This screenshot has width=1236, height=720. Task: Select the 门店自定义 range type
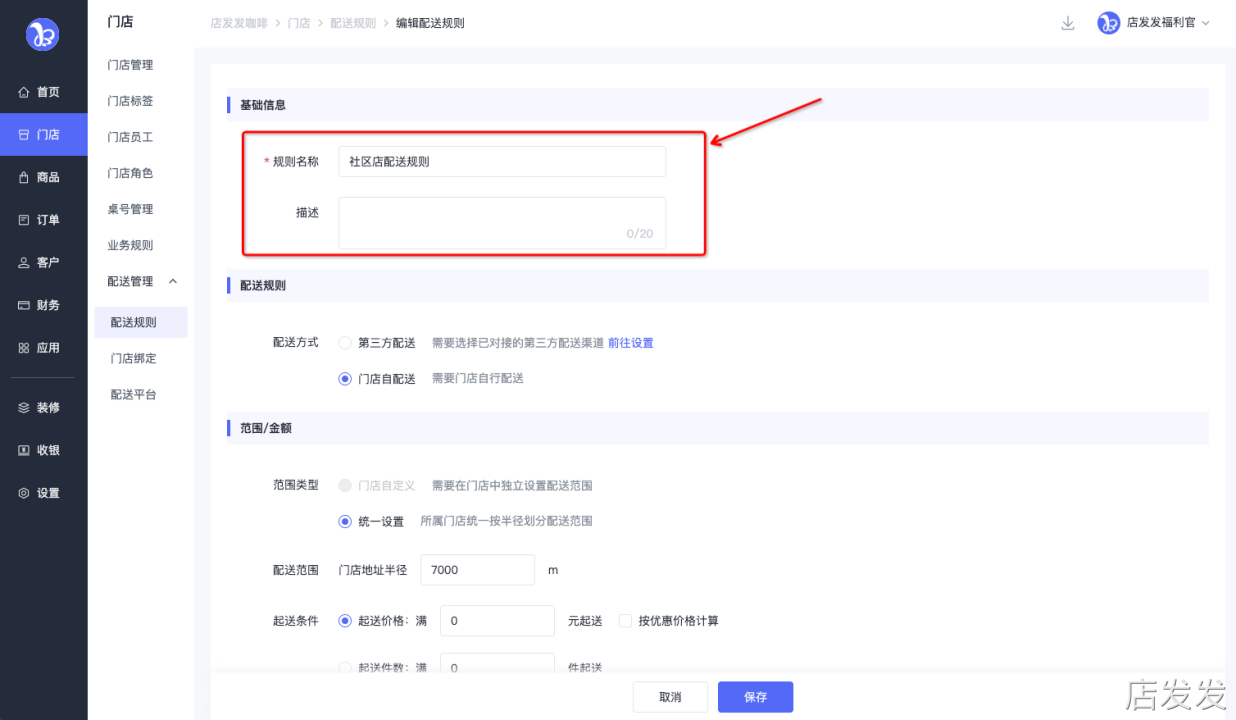pyautogui.click(x=345, y=485)
